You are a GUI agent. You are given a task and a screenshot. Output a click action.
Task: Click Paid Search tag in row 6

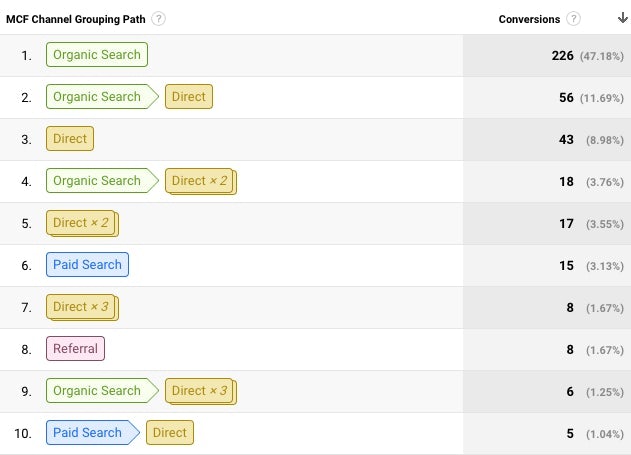tap(87, 265)
